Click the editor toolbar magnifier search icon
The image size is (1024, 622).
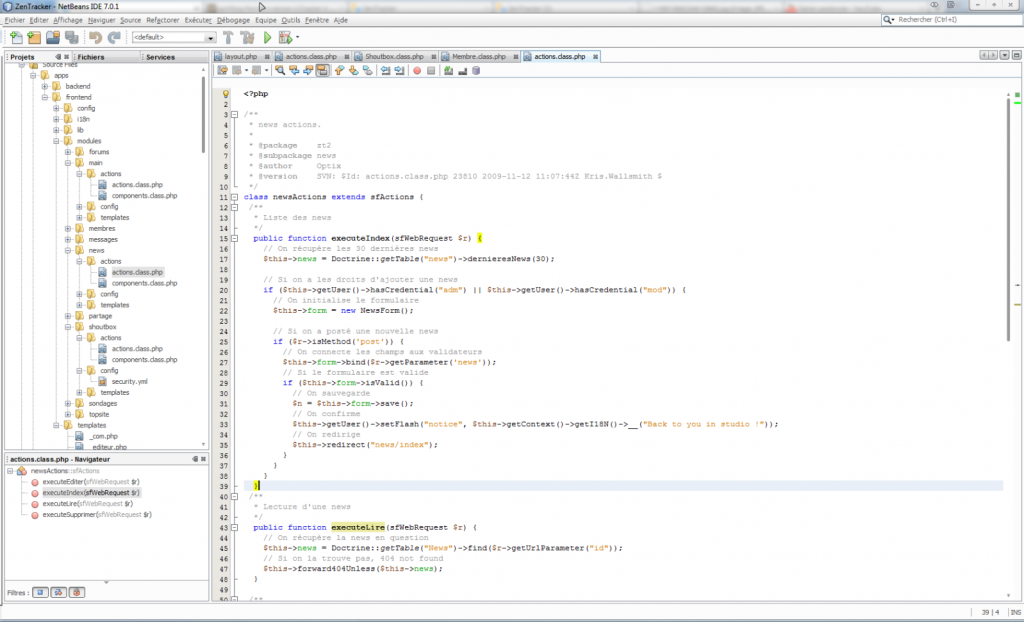[x=280, y=70]
